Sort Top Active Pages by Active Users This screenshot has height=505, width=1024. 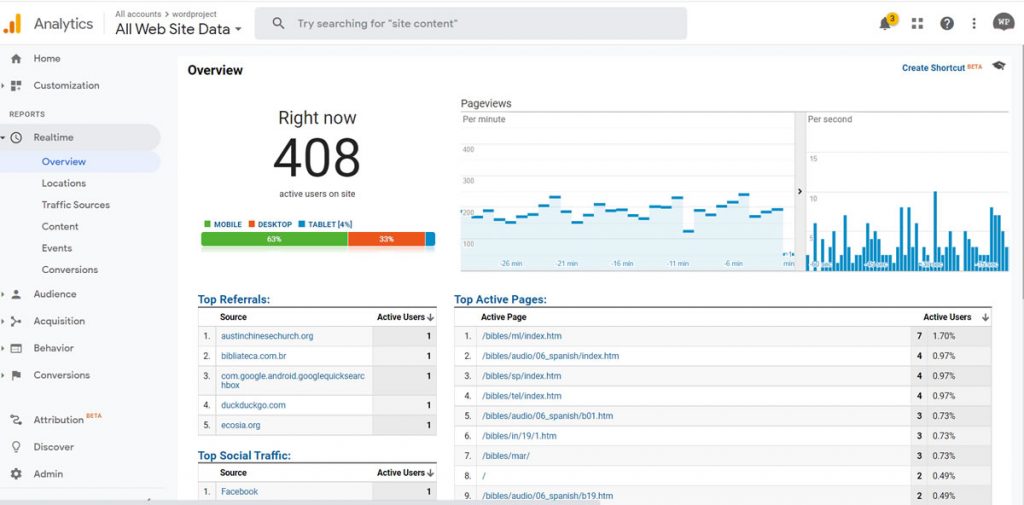954,317
